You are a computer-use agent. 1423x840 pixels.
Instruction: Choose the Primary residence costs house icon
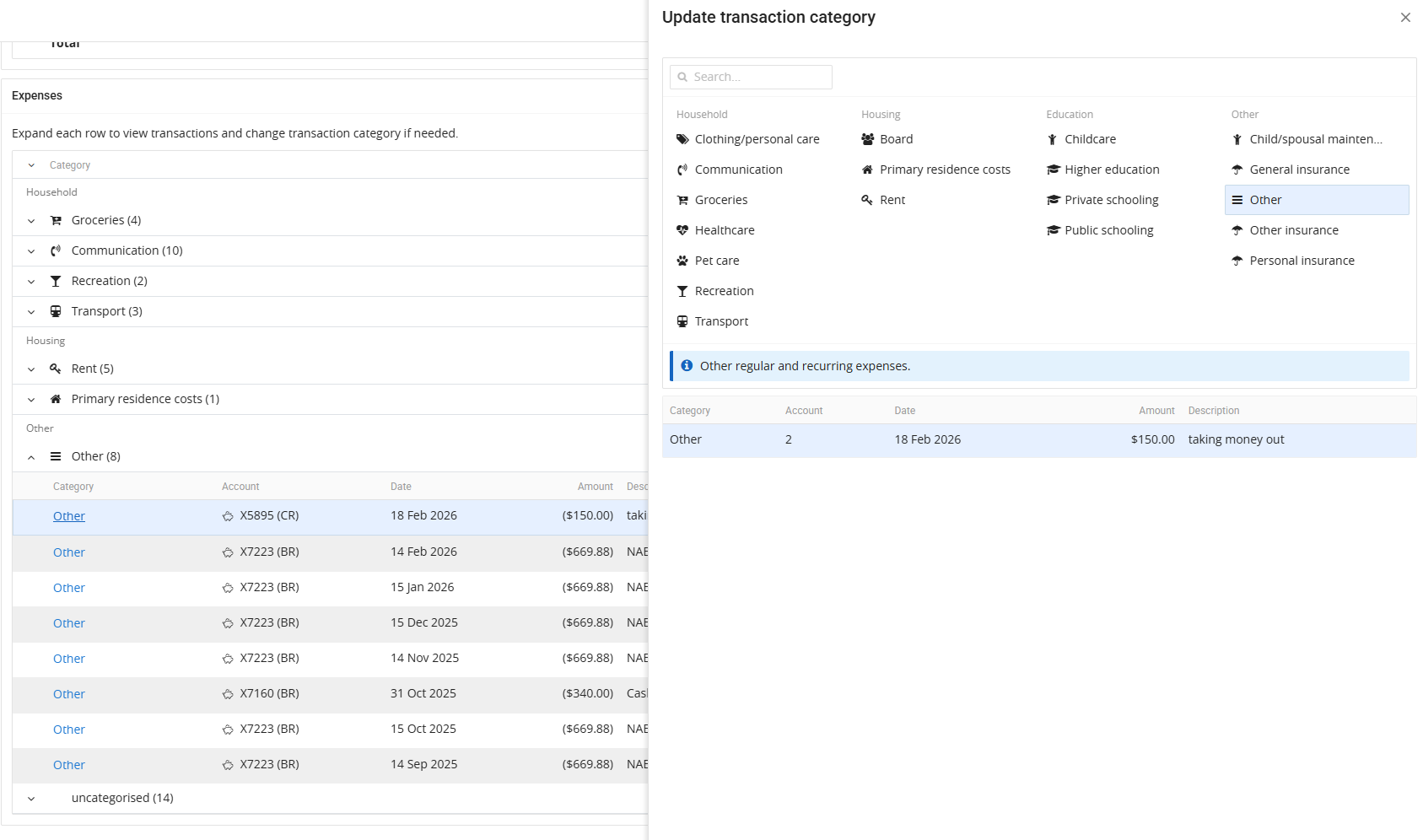coord(867,170)
